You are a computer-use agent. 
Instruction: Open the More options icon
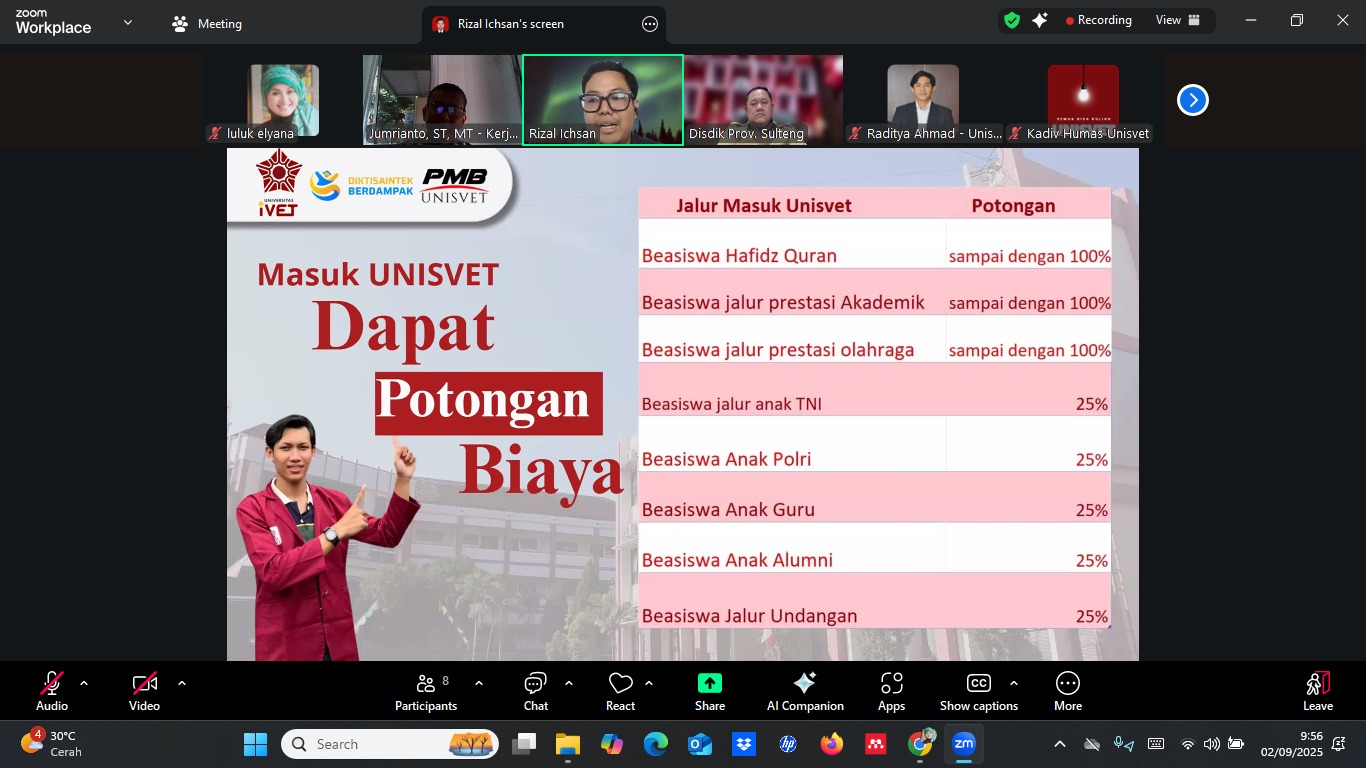(1068, 683)
